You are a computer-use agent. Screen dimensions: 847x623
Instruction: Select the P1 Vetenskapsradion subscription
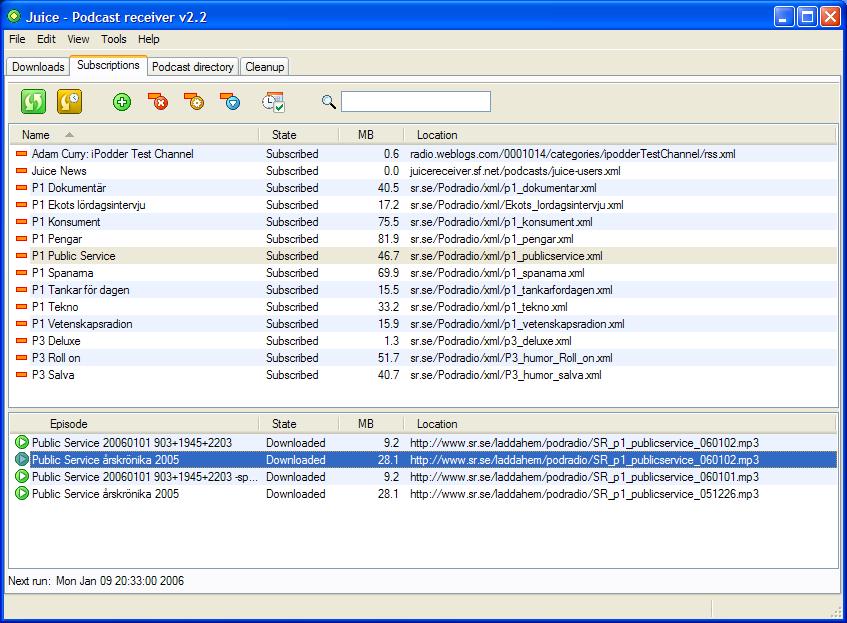point(424,324)
